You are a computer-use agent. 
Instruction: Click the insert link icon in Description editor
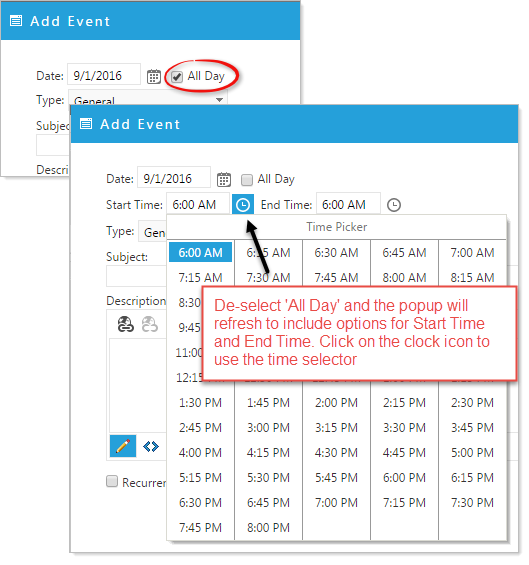point(126,324)
